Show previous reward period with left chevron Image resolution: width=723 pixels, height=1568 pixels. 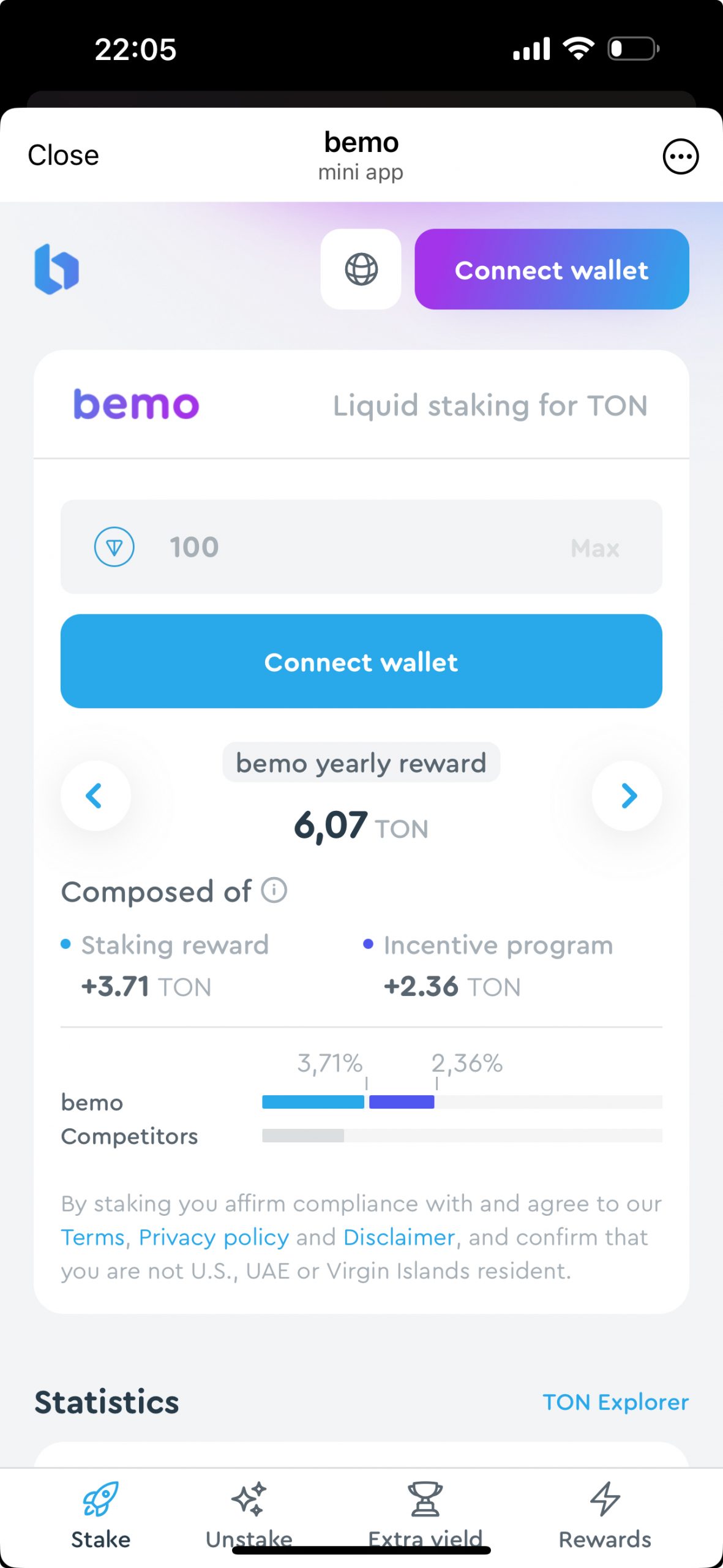coord(96,796)
